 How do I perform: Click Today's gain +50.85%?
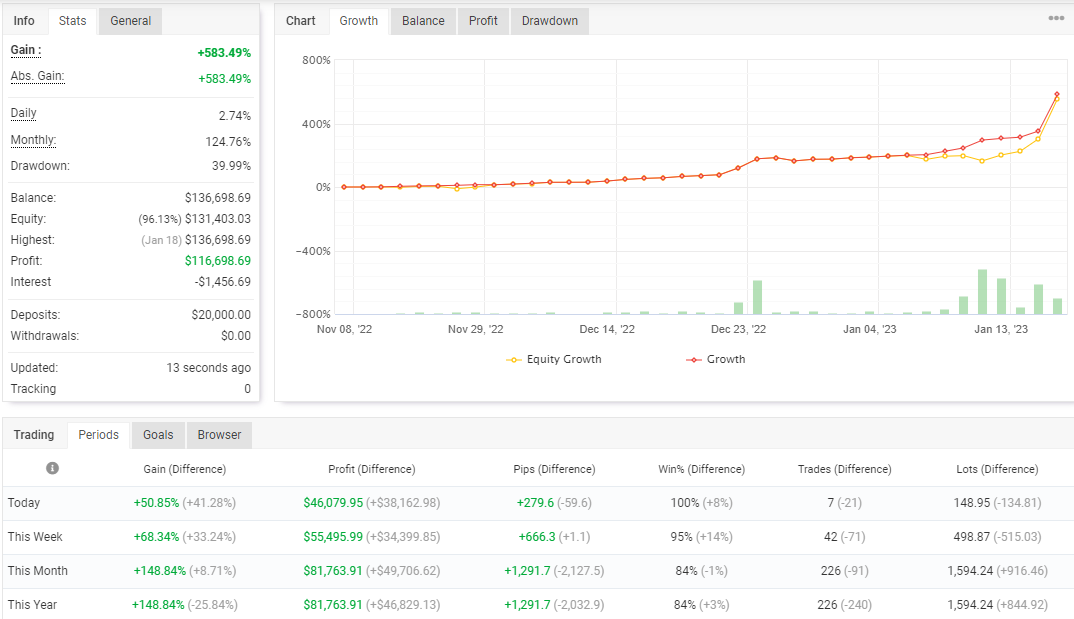point(156,503)
